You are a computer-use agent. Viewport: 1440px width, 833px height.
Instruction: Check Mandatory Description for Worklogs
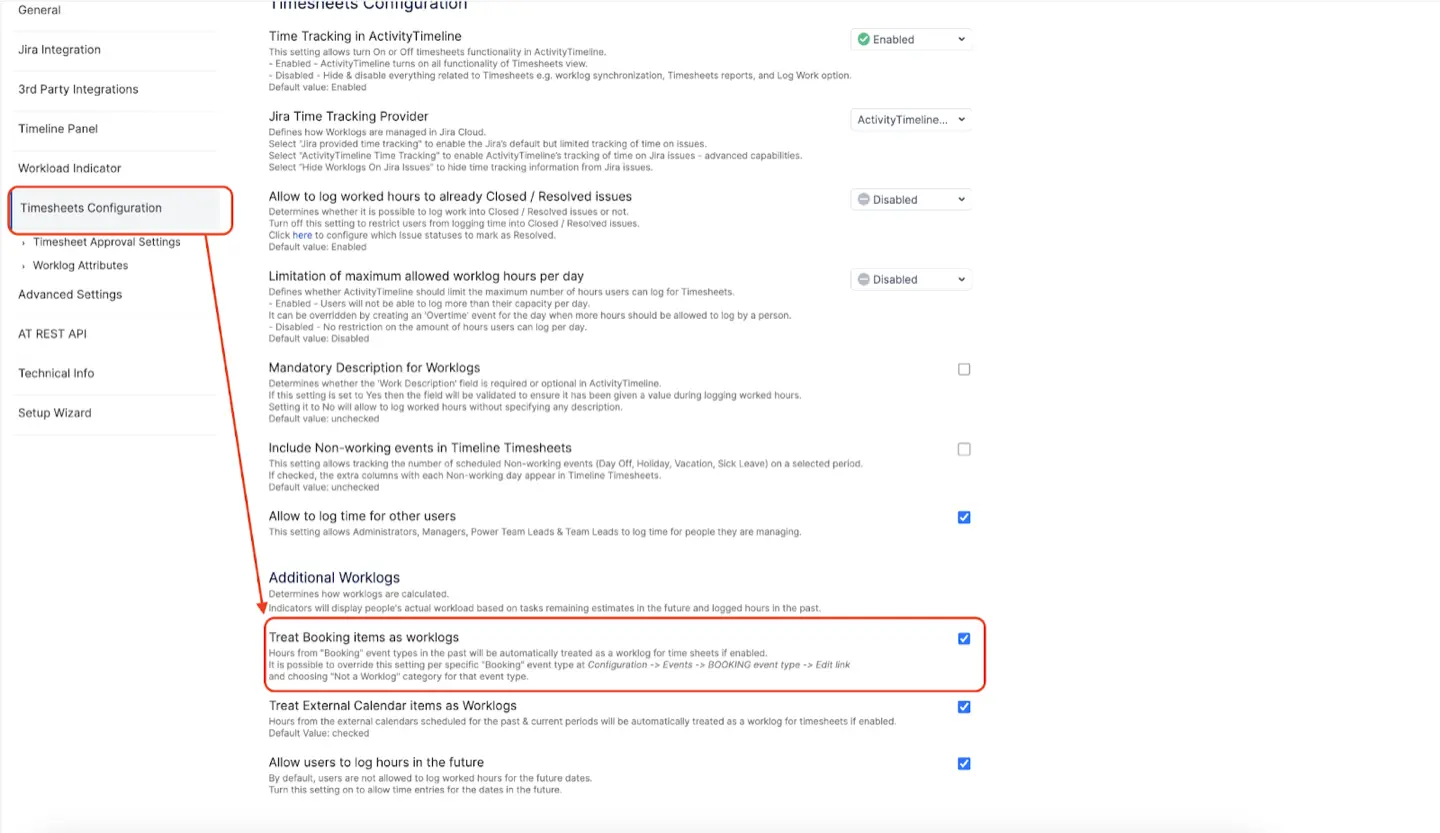pyautogui.click(x=963, y=369)
